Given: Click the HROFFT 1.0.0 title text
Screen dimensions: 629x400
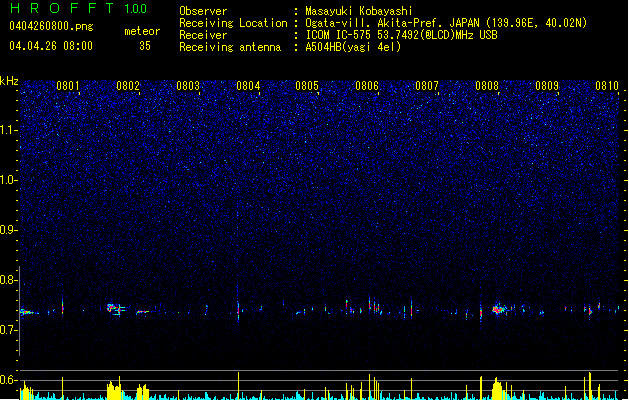Looking at the screenshot, I should [78, 8].
